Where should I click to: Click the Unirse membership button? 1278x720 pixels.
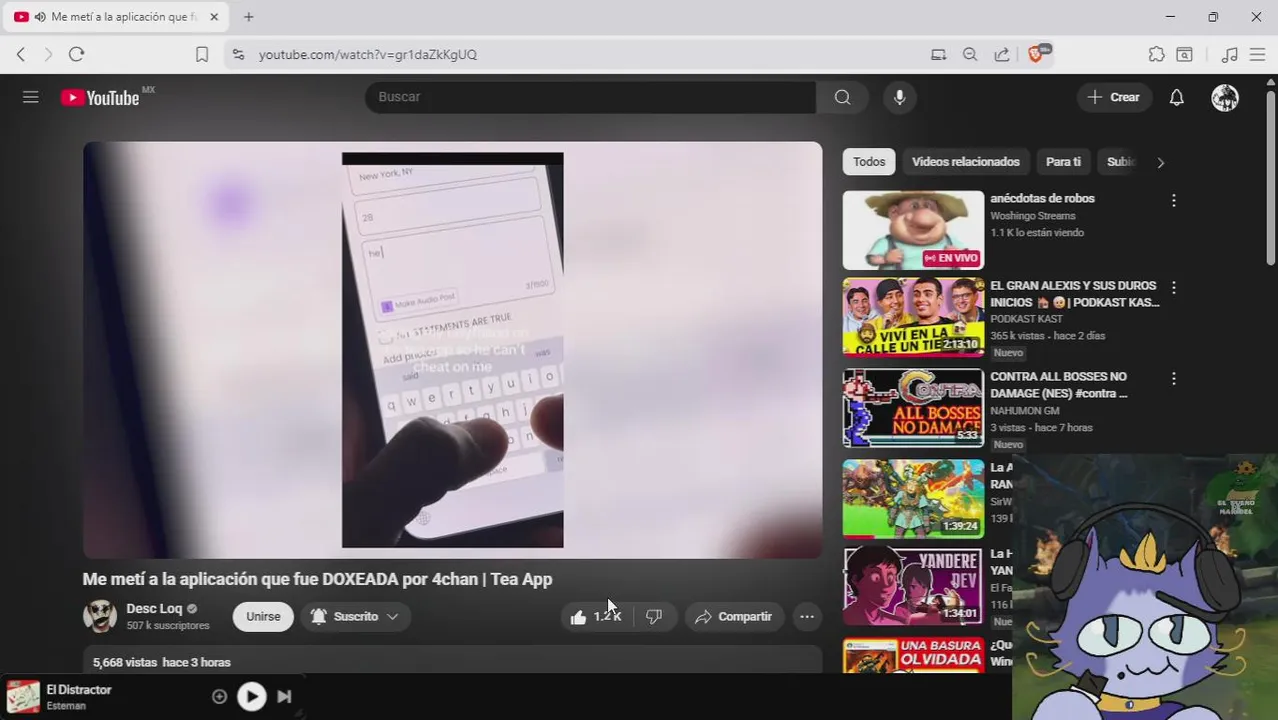click(263, 616)
